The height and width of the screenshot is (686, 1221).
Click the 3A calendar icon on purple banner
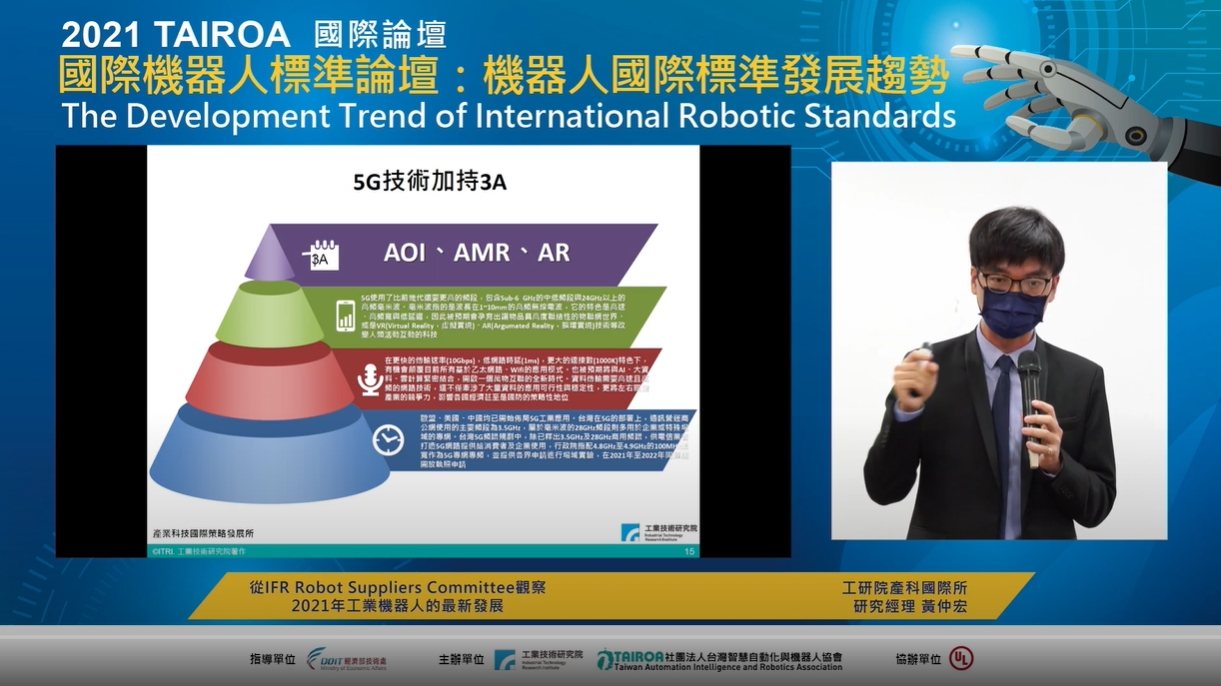(323, 255)
